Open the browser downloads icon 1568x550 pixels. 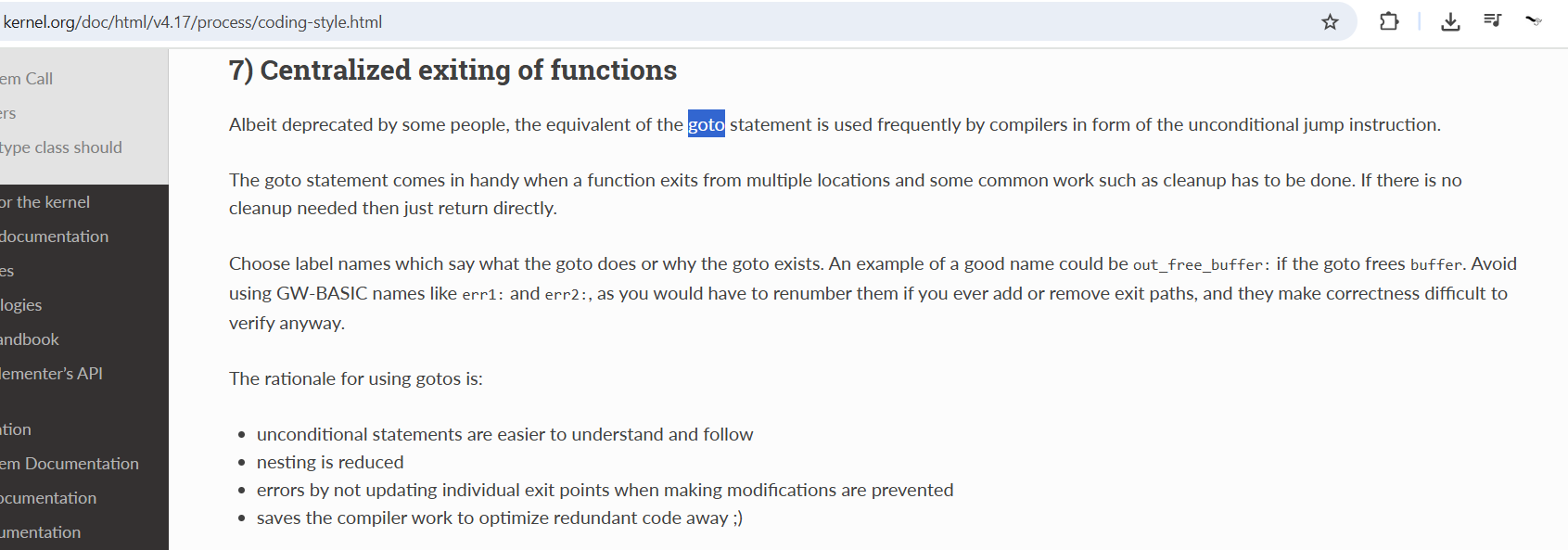(1450, 21)
